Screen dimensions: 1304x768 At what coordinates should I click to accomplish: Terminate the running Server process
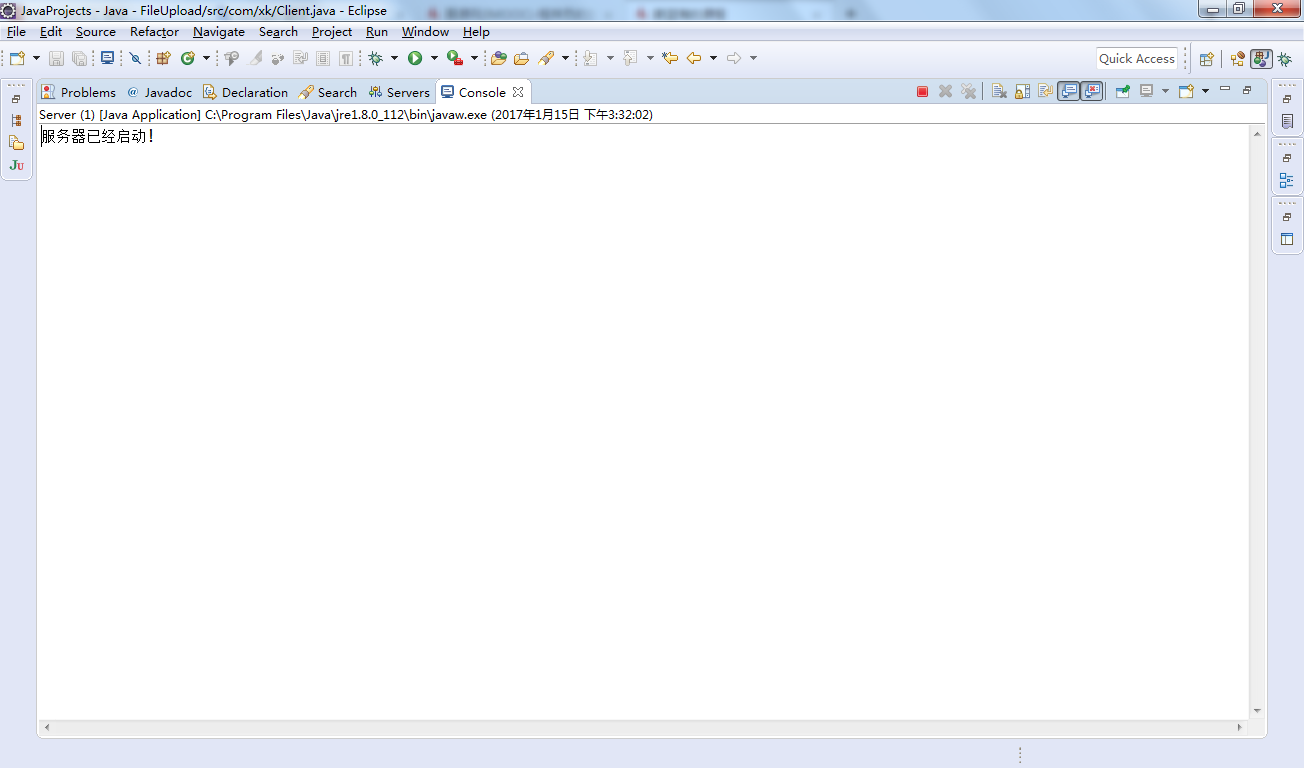tap(922, 92)
